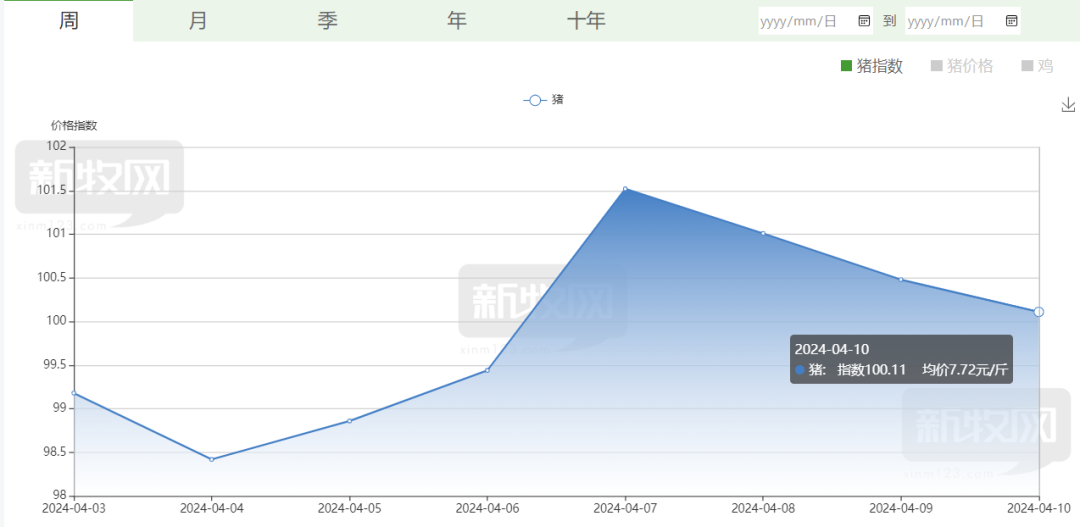Select the 2024-04-08 data point
This screenshot has width=1080, height=527.
pos(763,234)
